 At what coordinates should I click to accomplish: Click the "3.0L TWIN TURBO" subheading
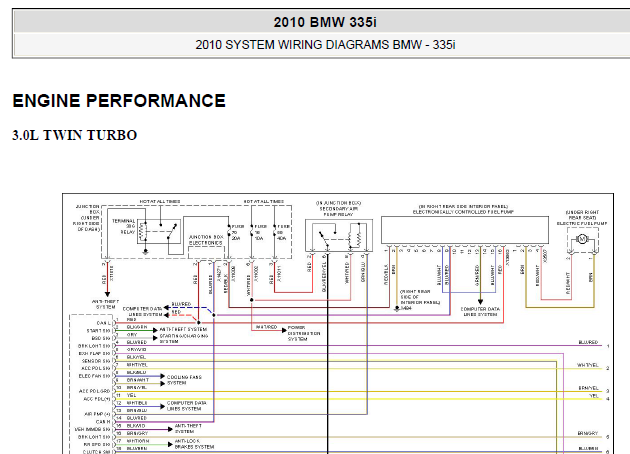[75, 135]
